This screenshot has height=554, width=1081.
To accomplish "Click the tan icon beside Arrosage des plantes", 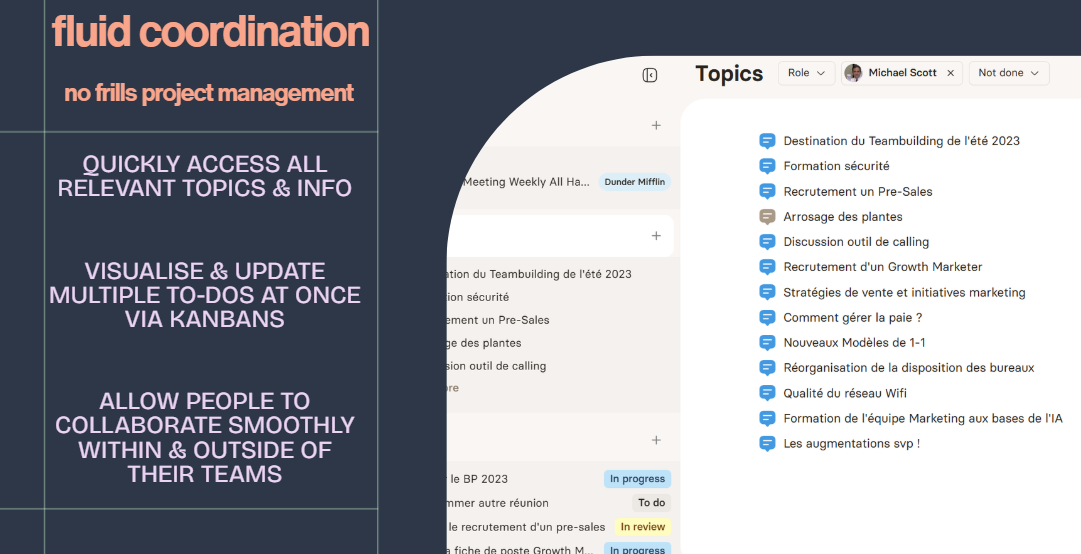I will [767, 216].
